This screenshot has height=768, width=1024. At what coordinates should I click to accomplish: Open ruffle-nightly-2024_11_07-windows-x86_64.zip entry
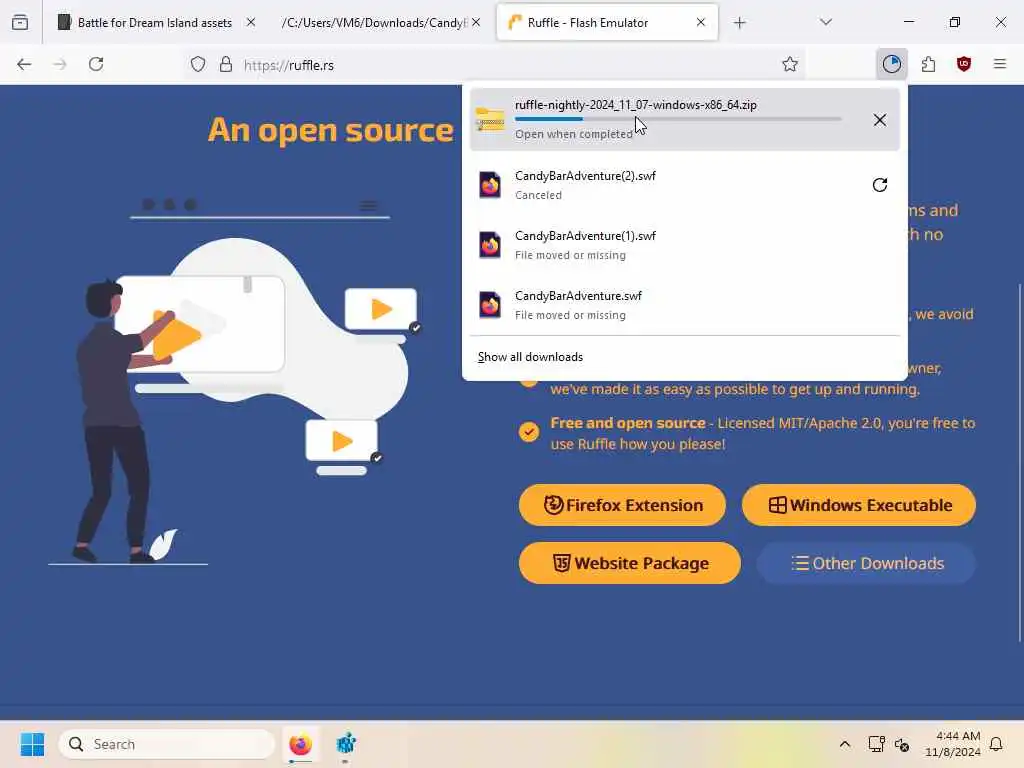[684, 120]
